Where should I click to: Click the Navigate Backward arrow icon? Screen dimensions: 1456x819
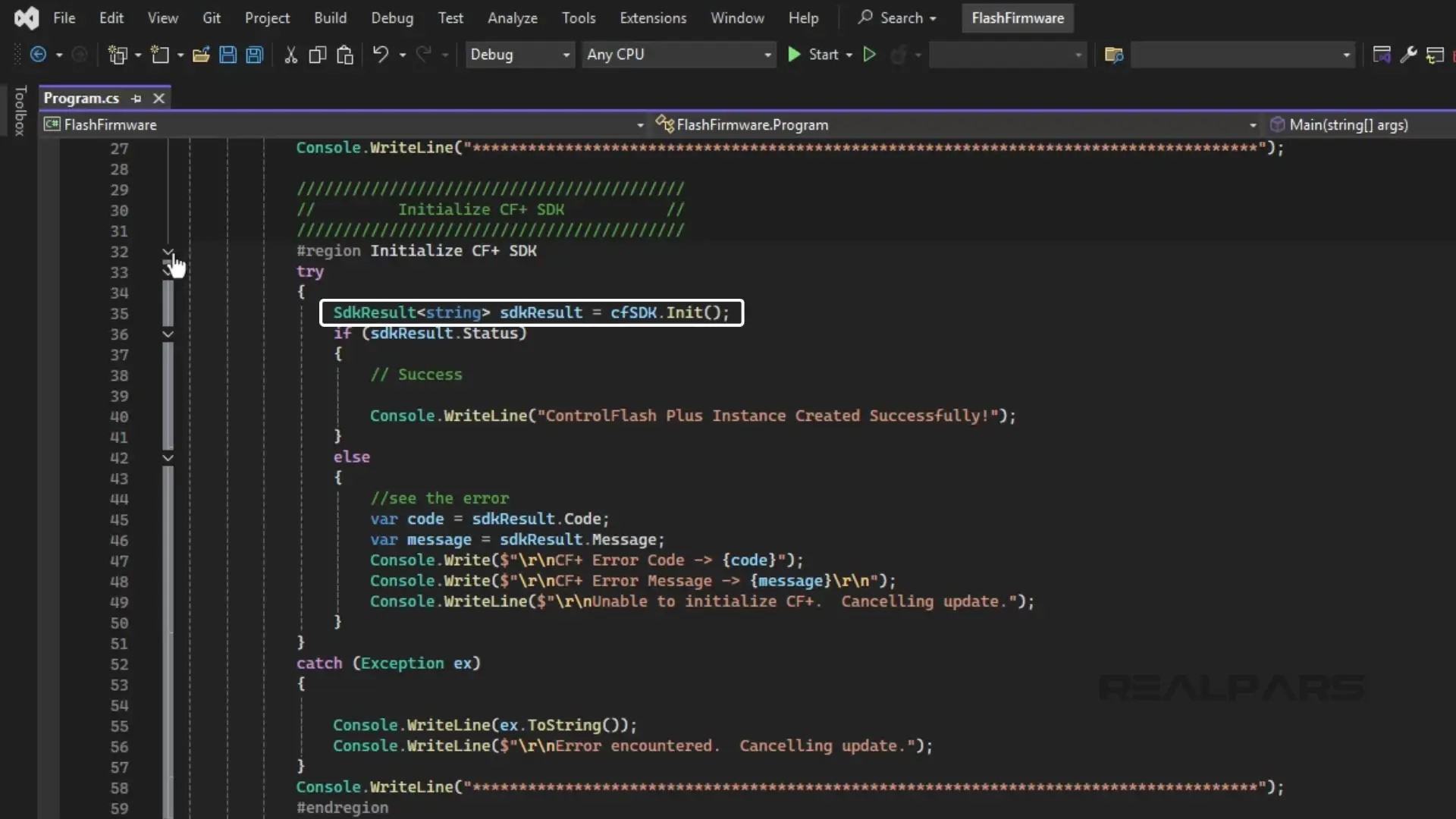38,55
